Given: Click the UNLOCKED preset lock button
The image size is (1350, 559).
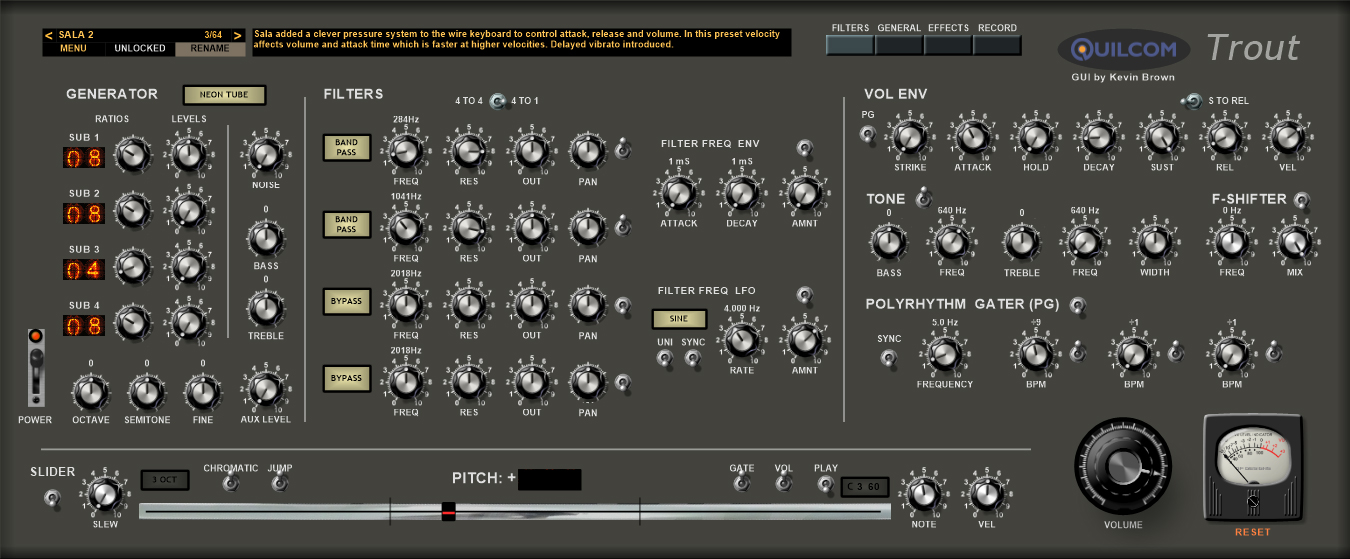Looking at the screenshot, I should 140,48.
